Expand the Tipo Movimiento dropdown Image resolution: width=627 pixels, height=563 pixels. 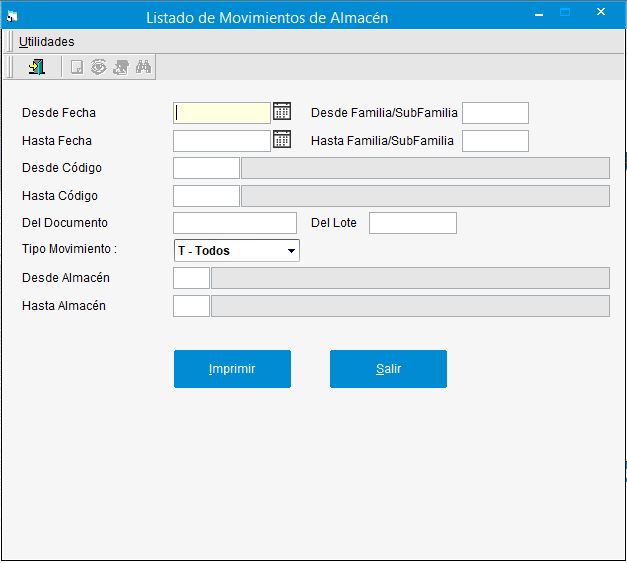(291, 251)
